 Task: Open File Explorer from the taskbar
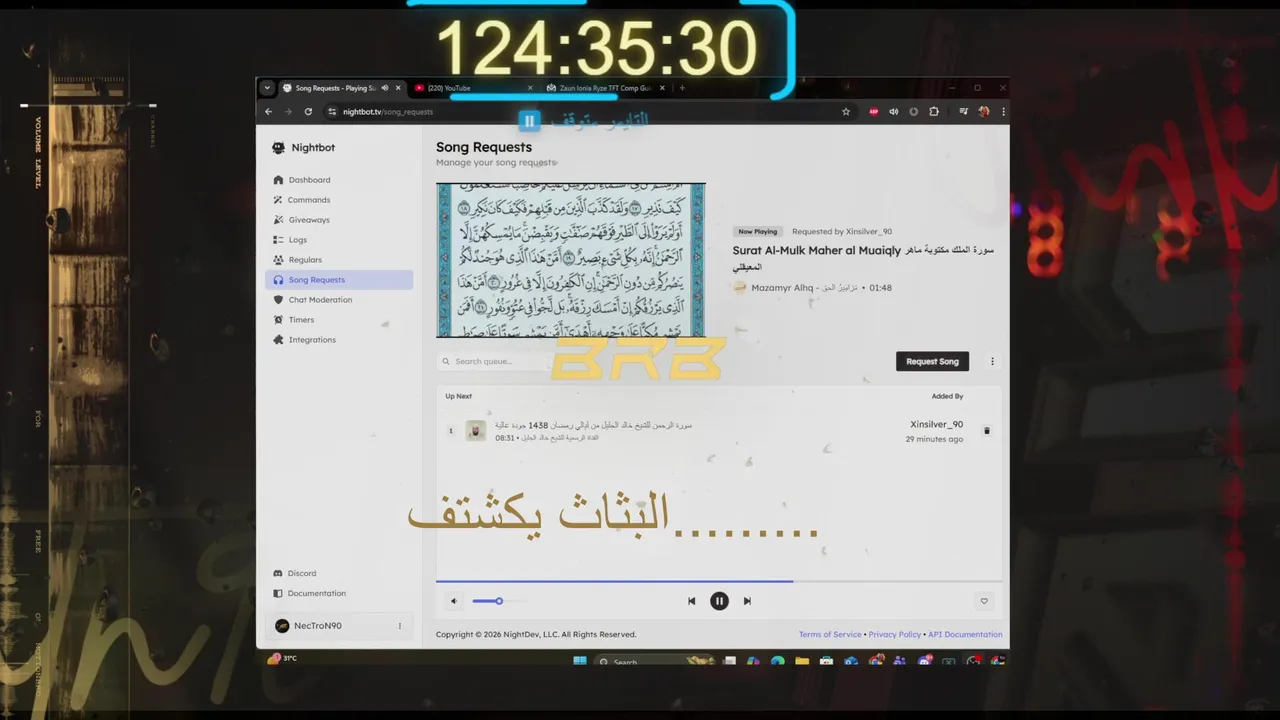[802, 661]
